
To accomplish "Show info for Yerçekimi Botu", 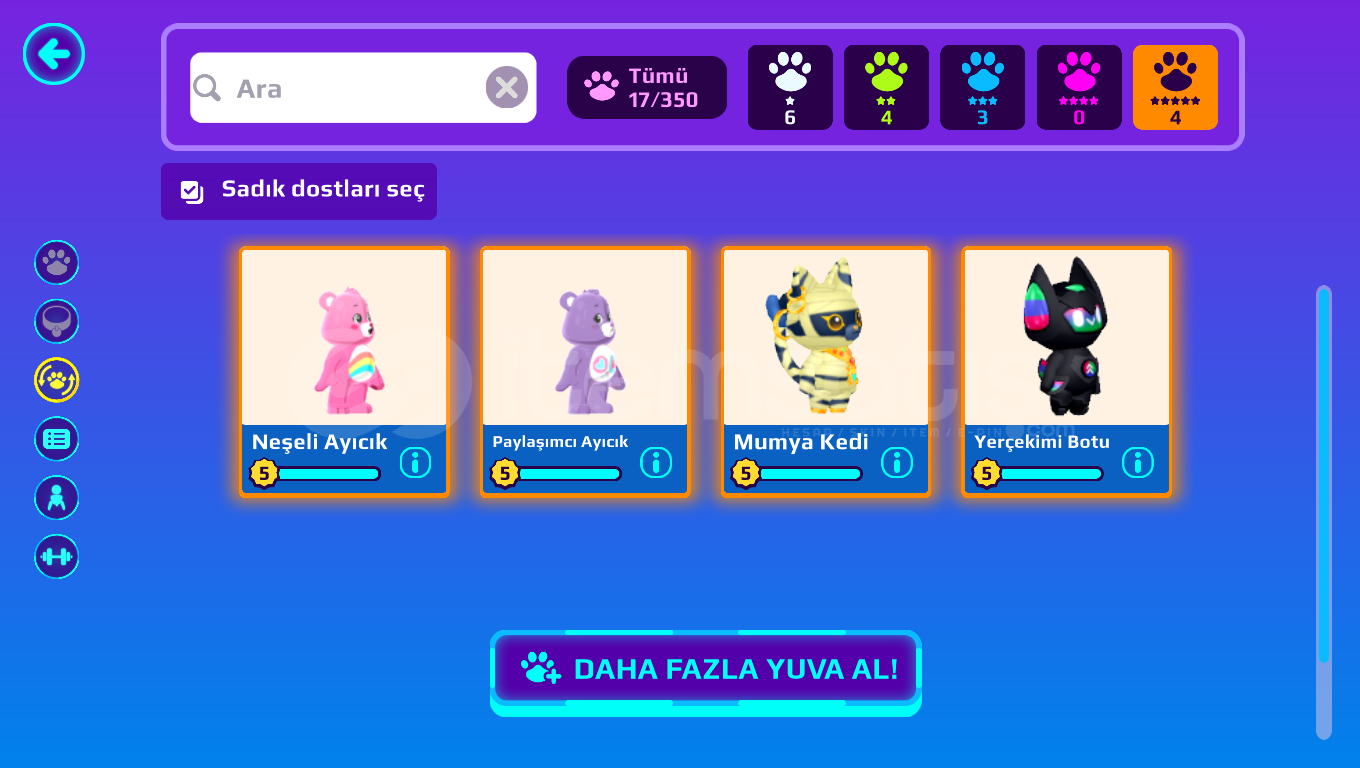I will click(1138, 462).
